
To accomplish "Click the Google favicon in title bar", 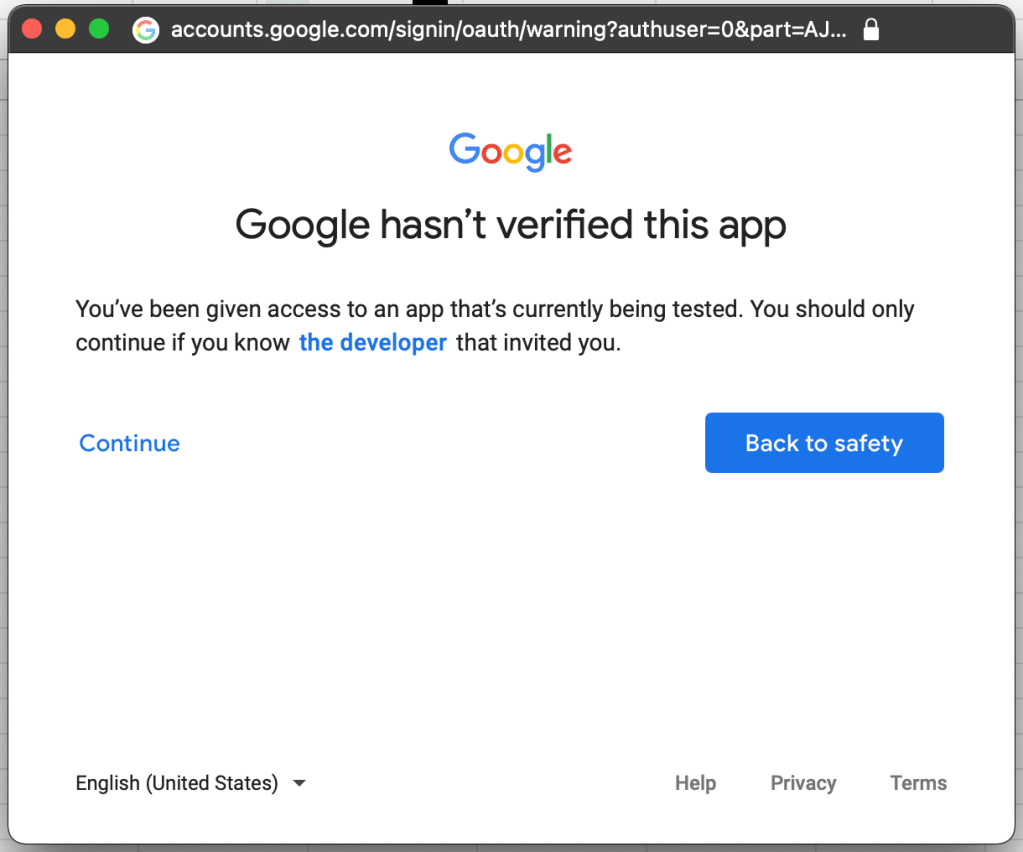I will [x=146, y=30].
